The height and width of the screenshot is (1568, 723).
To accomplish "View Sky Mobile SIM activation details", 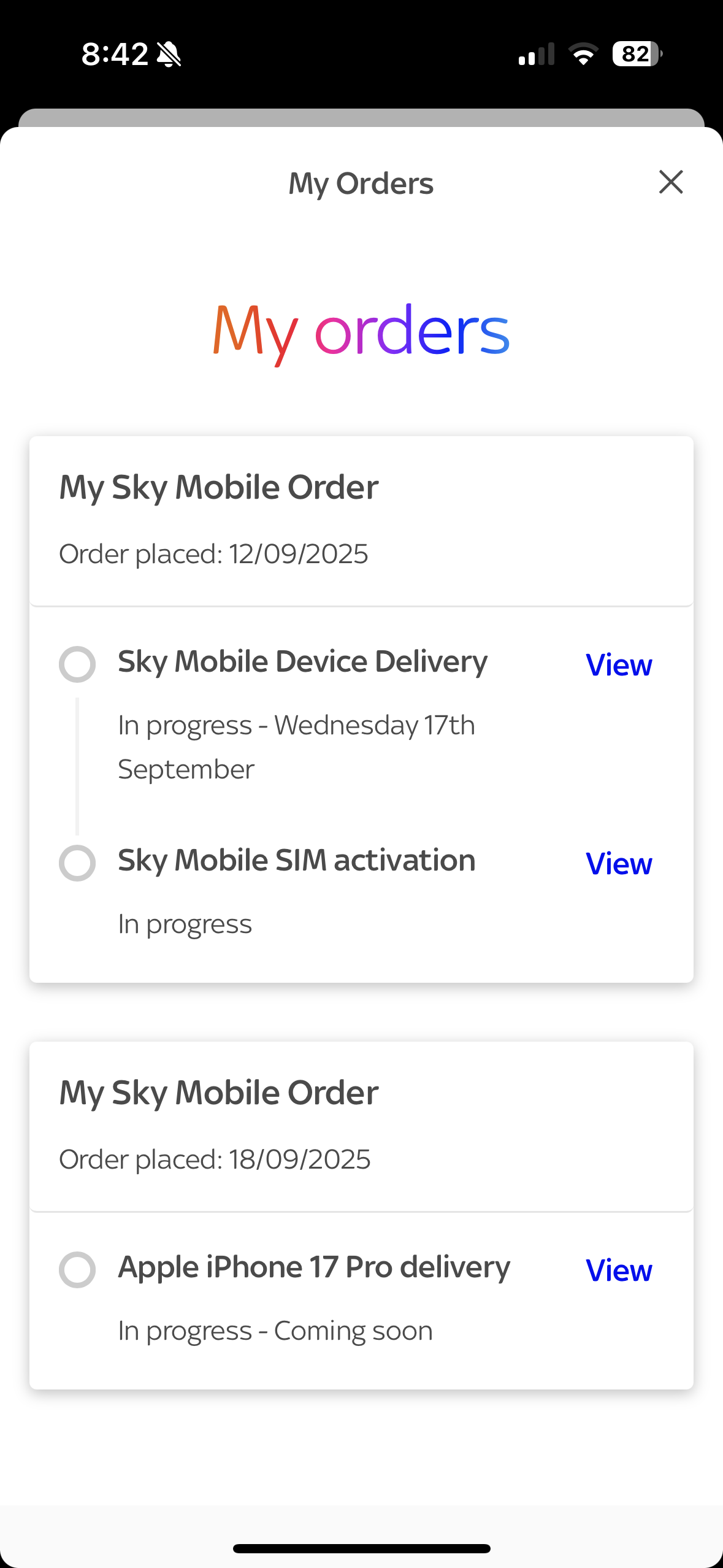I will pos(619,864).
